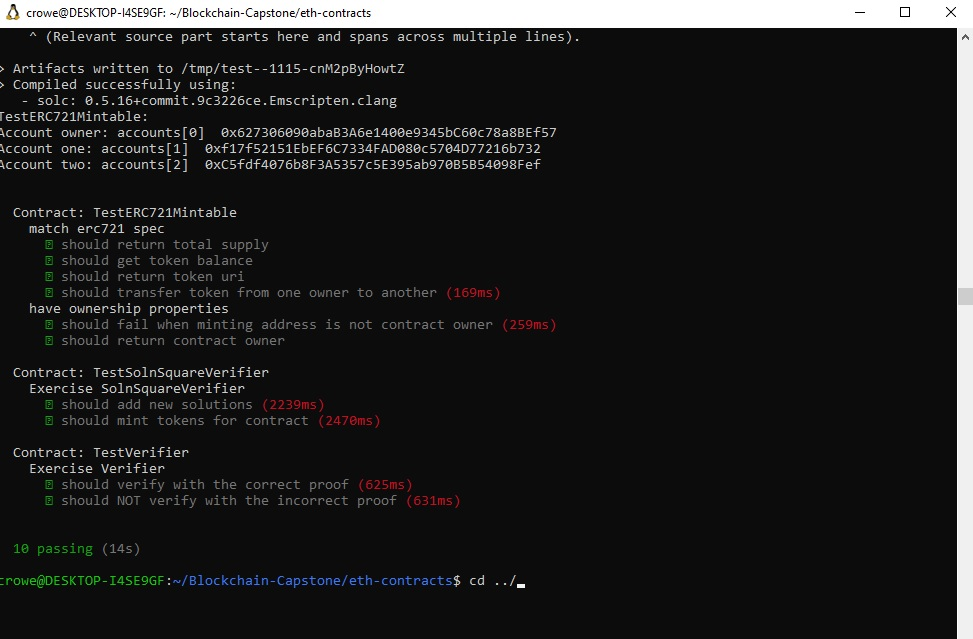The width and height of the screenshot is (973, 639).
Task: Click checkmark beside 'should return total supply'
Action: click(49, 245)
